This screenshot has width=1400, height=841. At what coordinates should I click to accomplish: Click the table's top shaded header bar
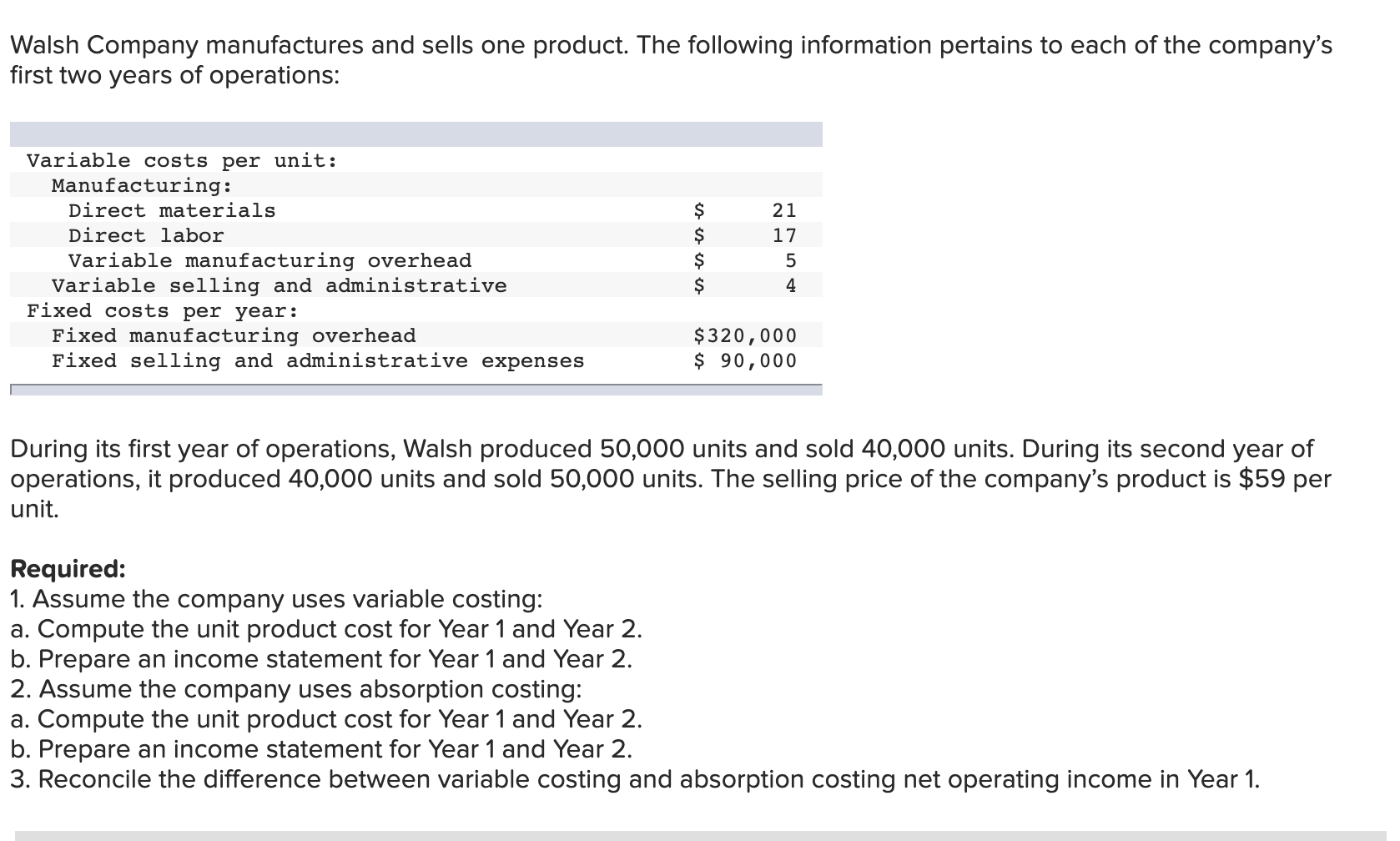[x=415, y=134]
